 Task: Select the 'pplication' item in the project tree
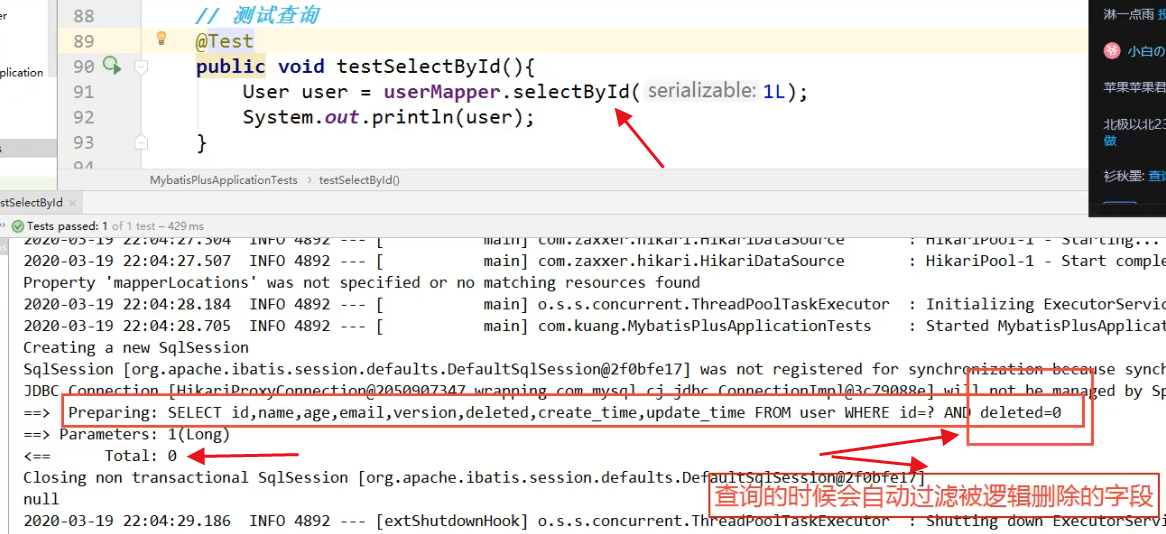(x=22, y=72)
